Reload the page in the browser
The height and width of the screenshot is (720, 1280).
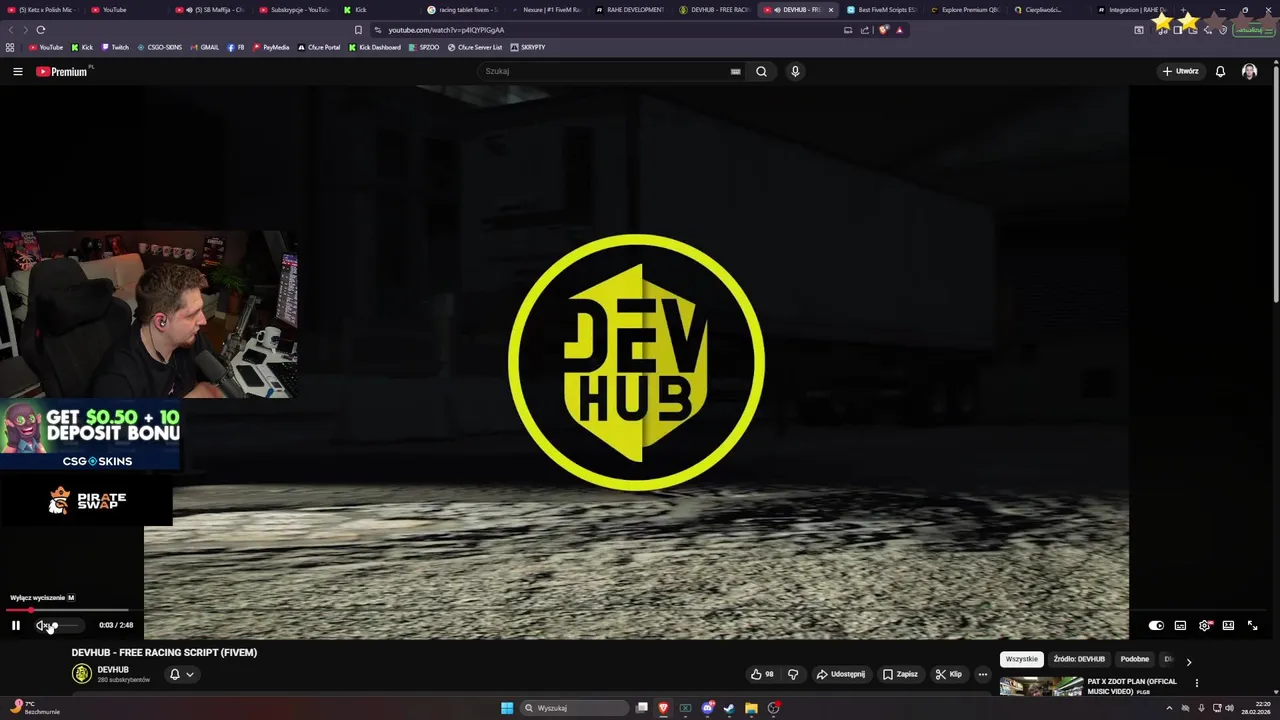tap(40, 30)
